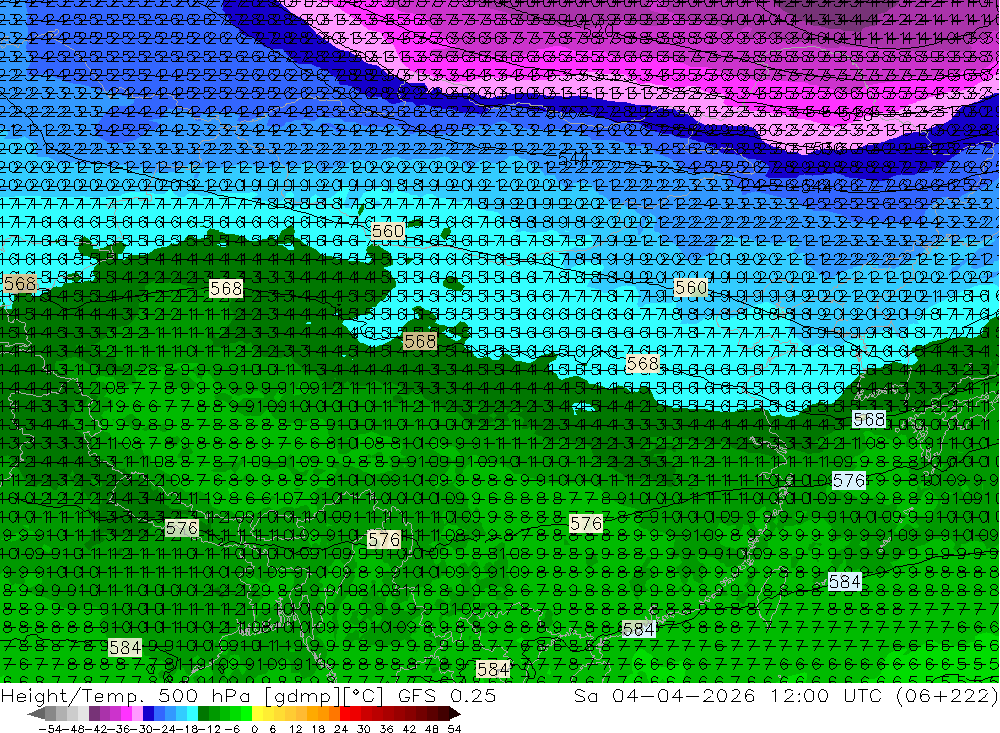
Task: Select the magenta swatch in the temperature legend
Action: 126,714
